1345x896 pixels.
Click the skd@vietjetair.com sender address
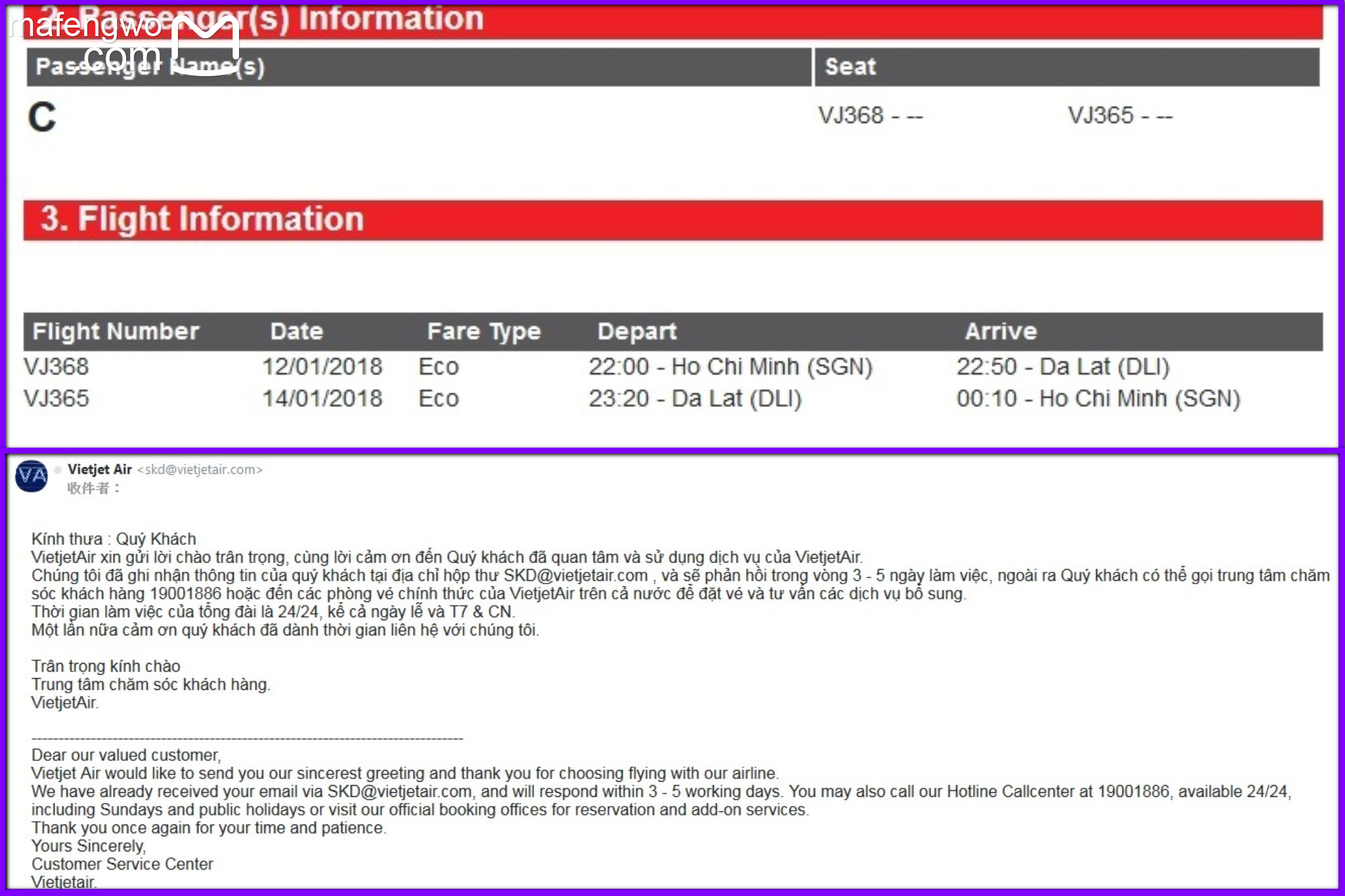point(200,470)
